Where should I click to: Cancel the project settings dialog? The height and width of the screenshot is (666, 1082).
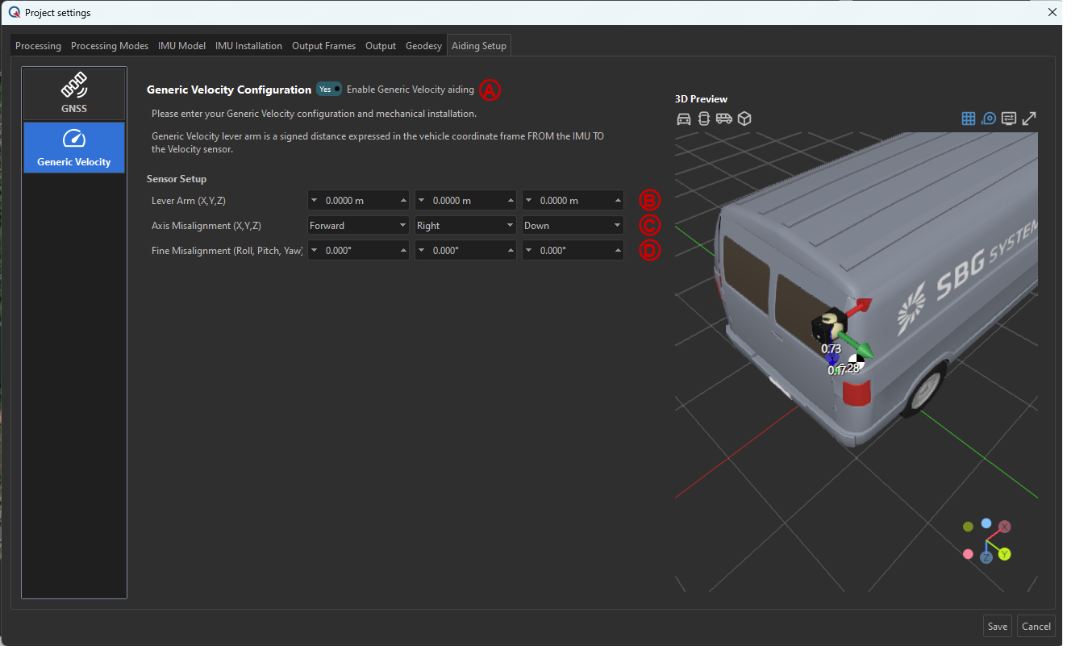click(x=1036, y=626)
